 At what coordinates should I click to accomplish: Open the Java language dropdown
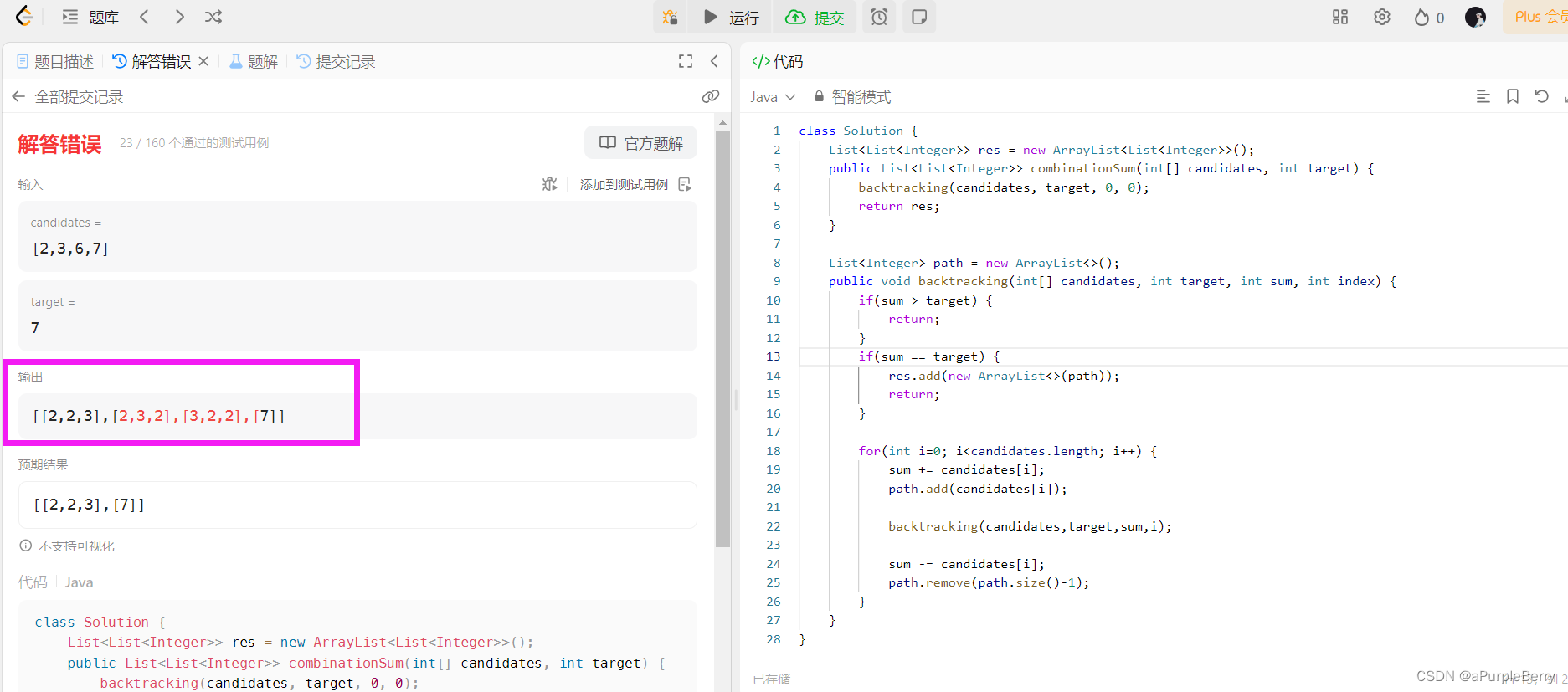pos(773,97)
